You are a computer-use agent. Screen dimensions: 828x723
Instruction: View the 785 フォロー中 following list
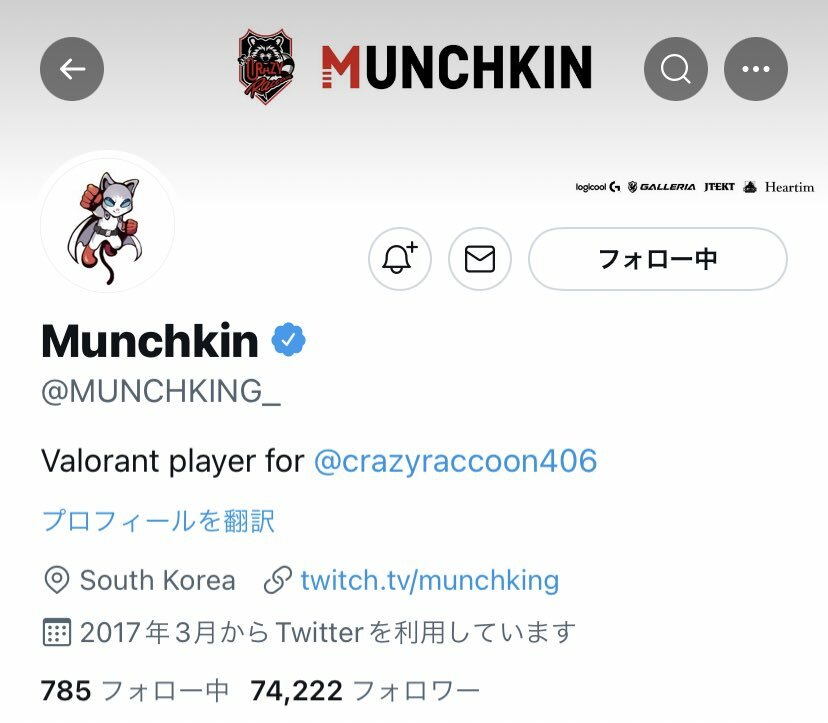tap(135, 690)
